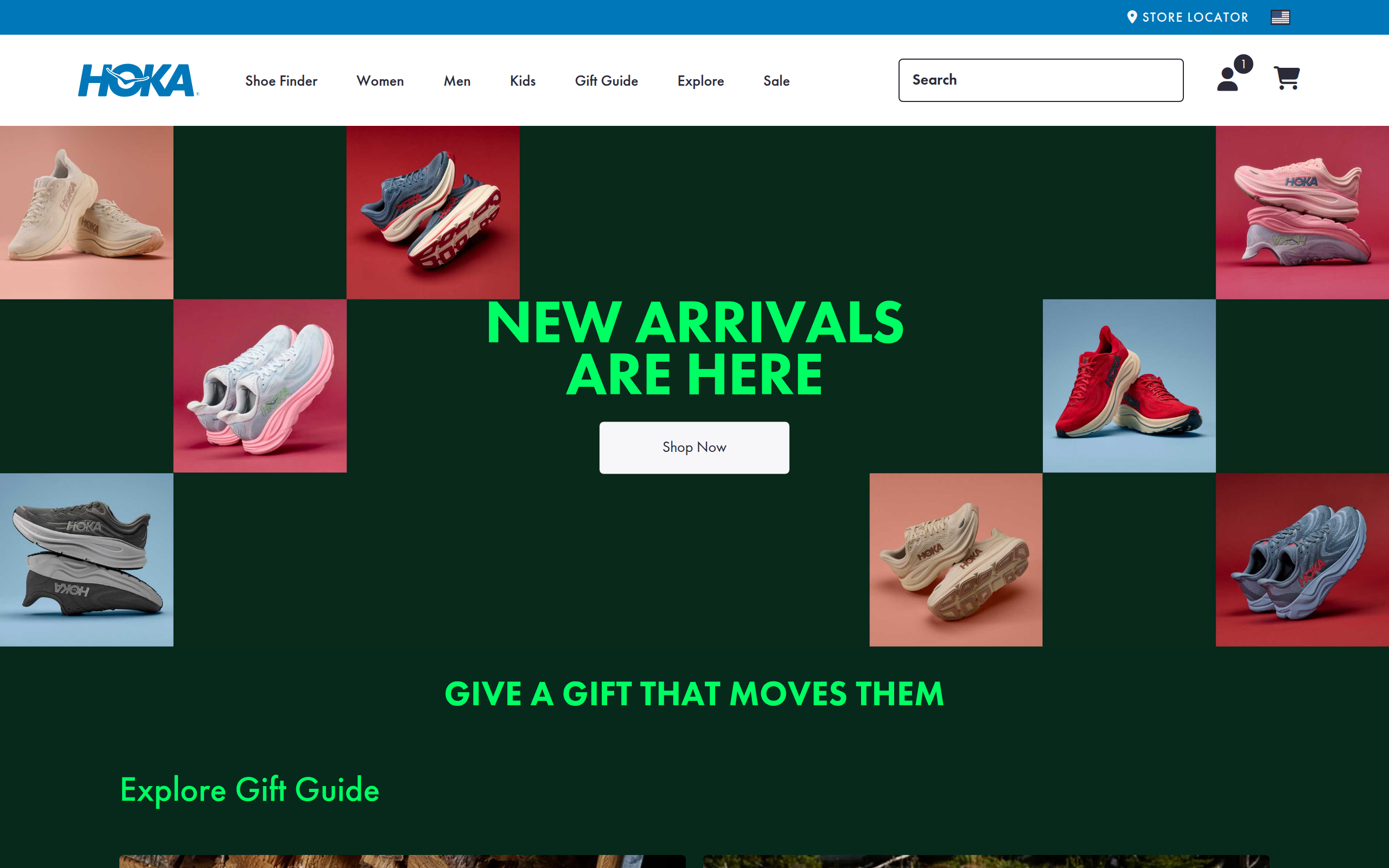This screenshot has width=1389, height=868.
Task: Open the Women menu
Action: (380, 81)
